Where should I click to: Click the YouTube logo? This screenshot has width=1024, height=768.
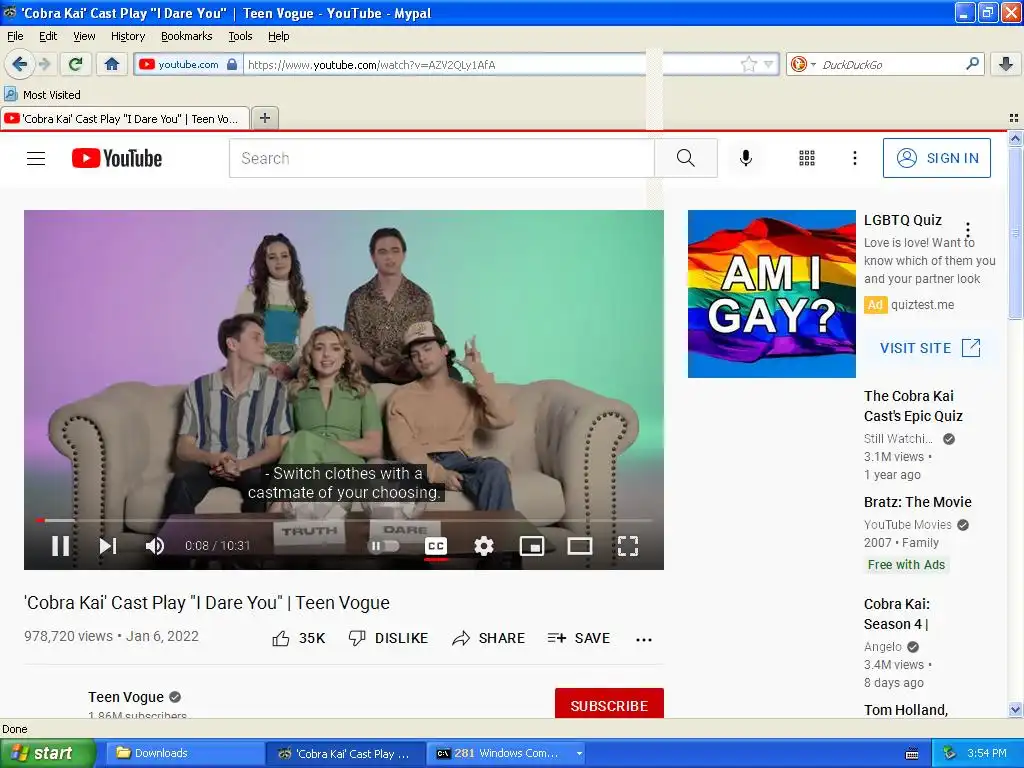[x=117, y=158]
